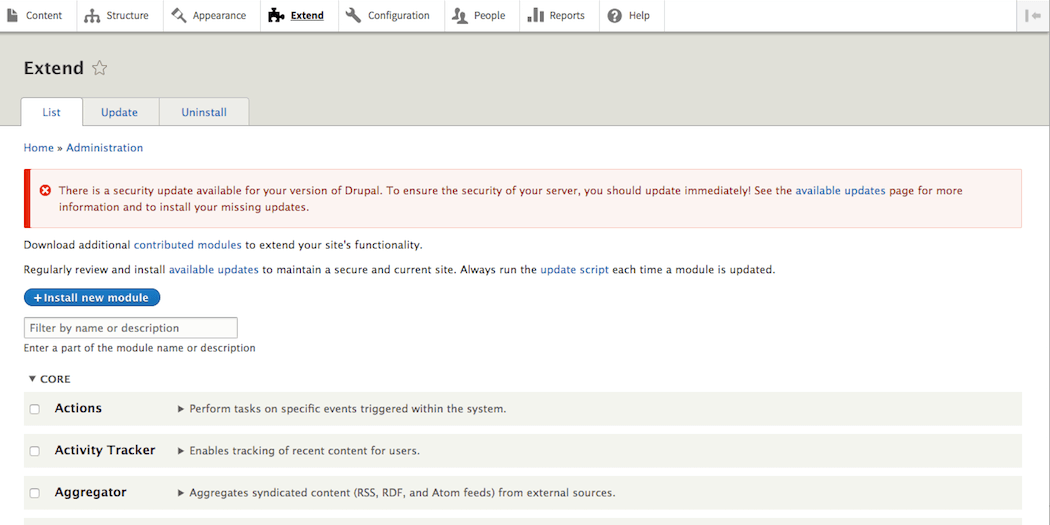Expand the Actions module description
The image size is (1050, 525).
click(181, 409)
